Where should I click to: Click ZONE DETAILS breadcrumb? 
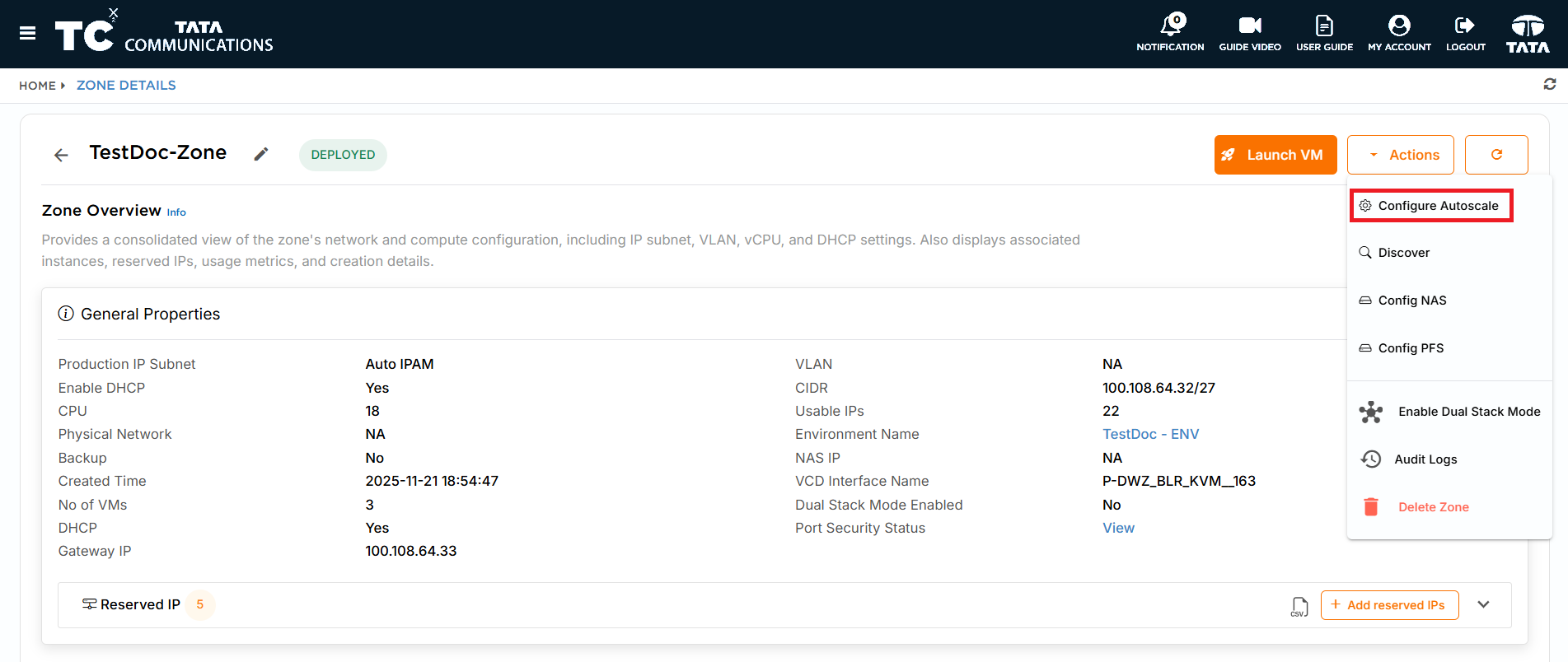126,86
